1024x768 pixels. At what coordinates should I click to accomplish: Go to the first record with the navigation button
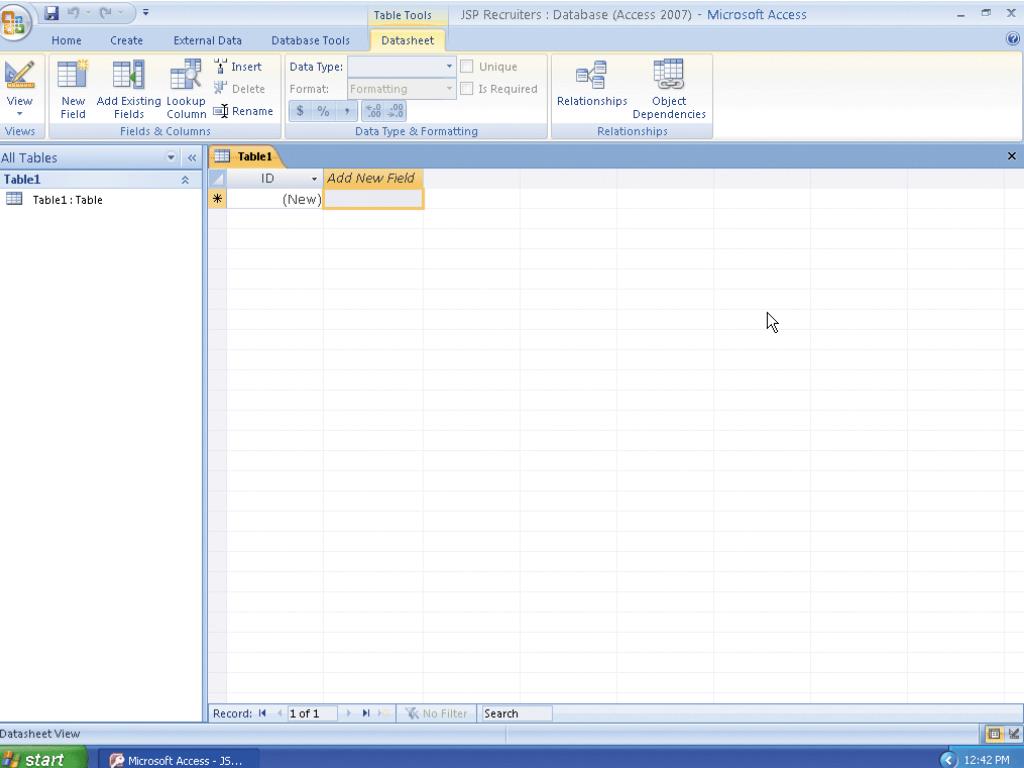point(263,714)
